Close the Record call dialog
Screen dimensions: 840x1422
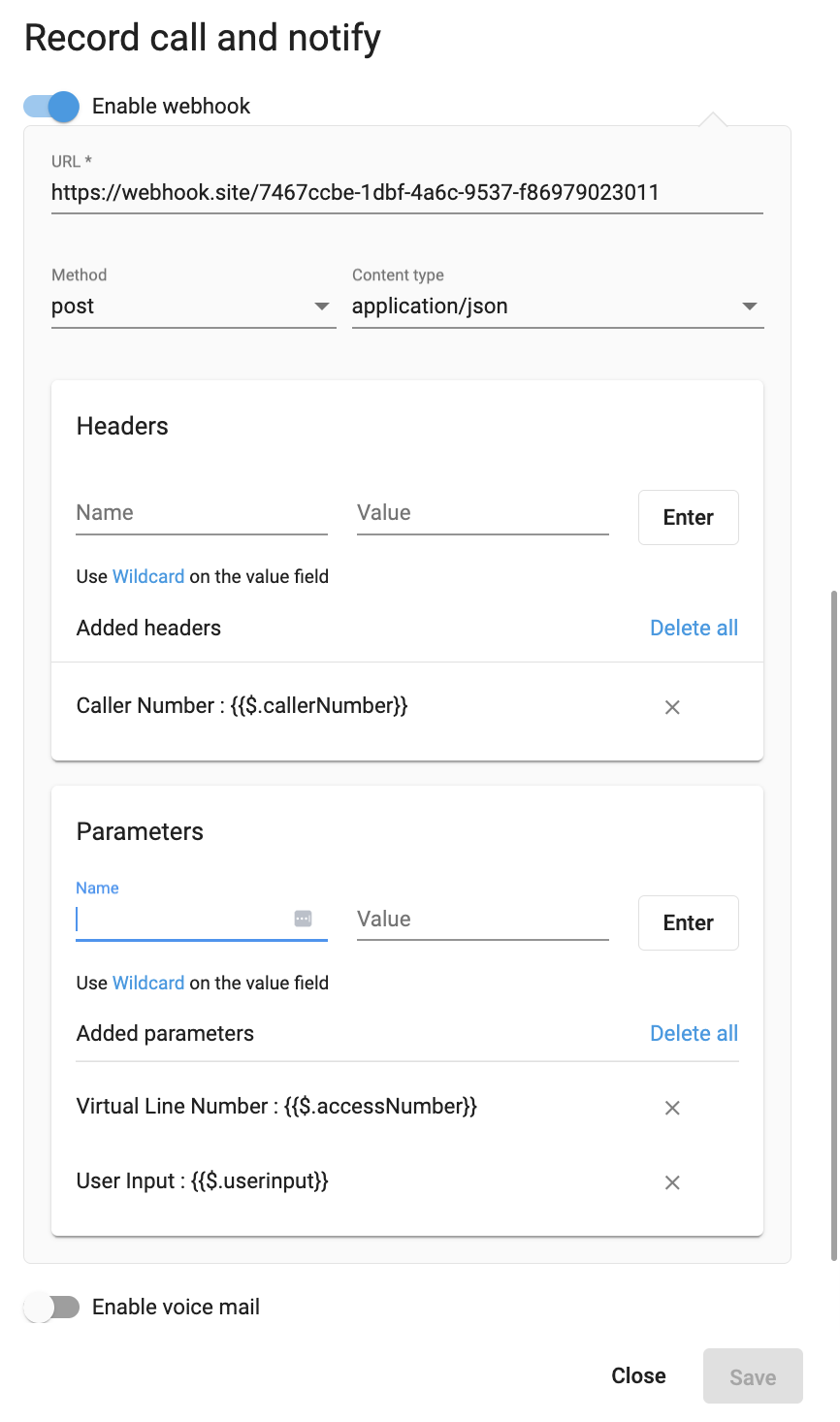pos(638,1375)
